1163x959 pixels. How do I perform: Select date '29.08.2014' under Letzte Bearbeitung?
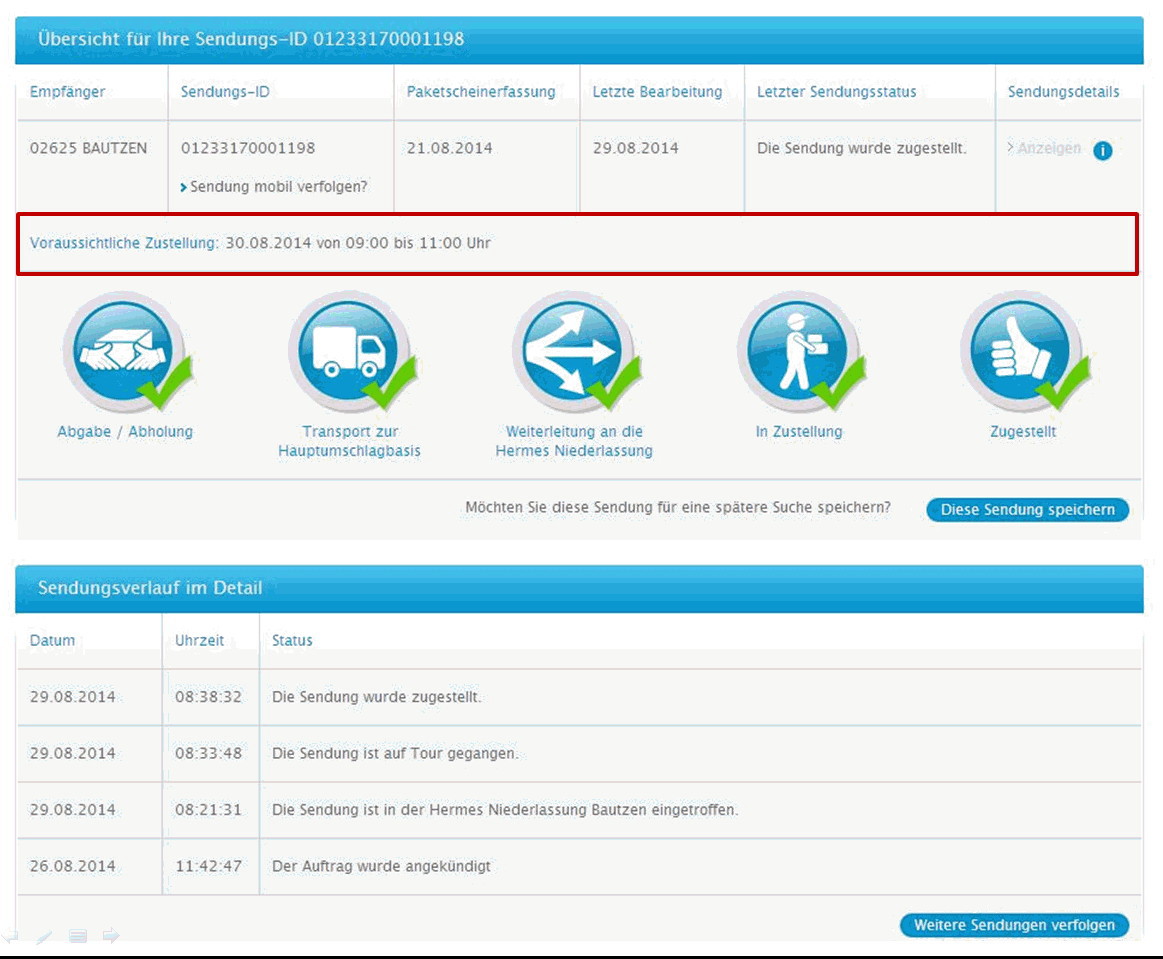click(x=636, y=148)
